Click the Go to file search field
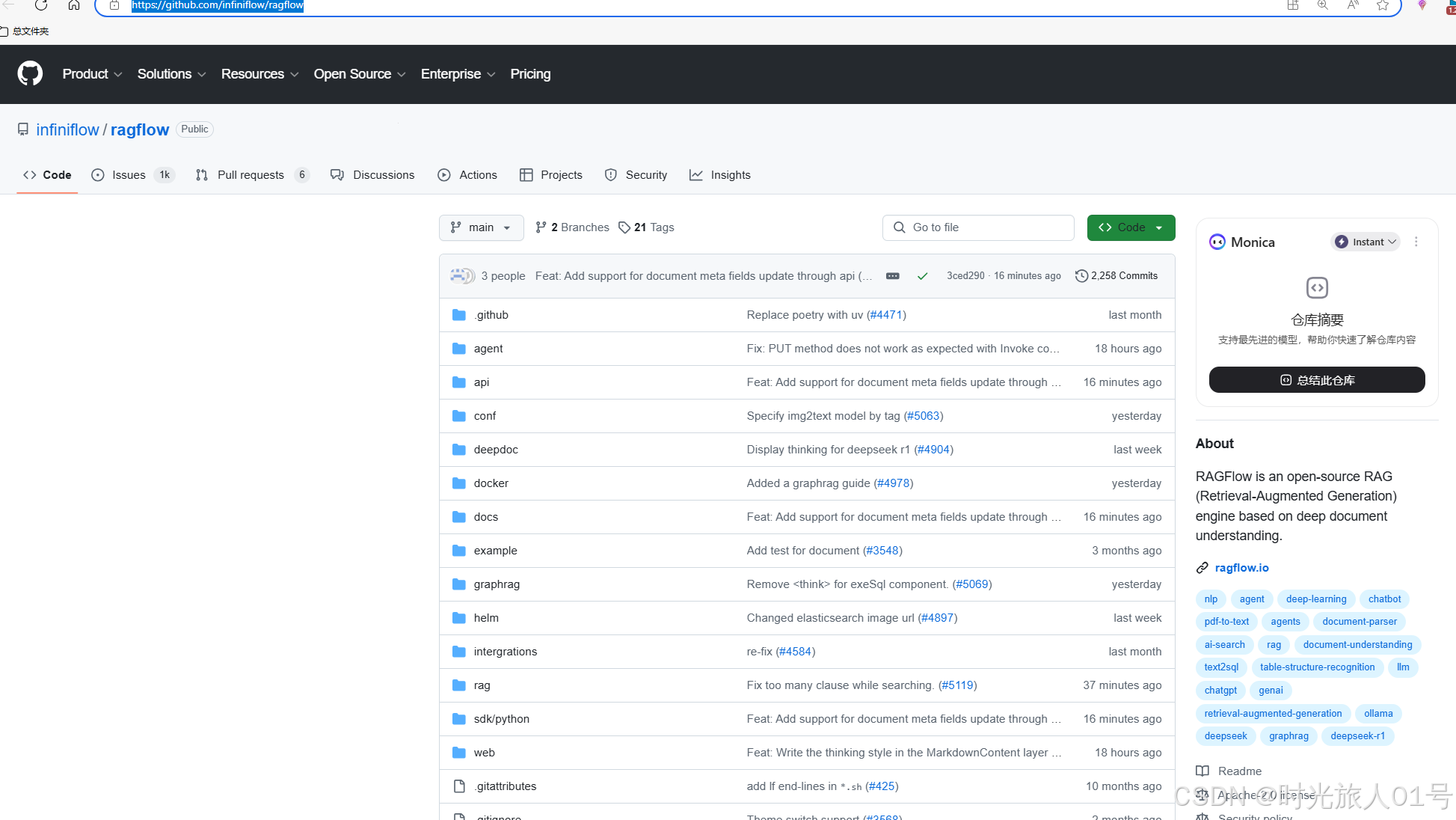 tap(977, 227)
